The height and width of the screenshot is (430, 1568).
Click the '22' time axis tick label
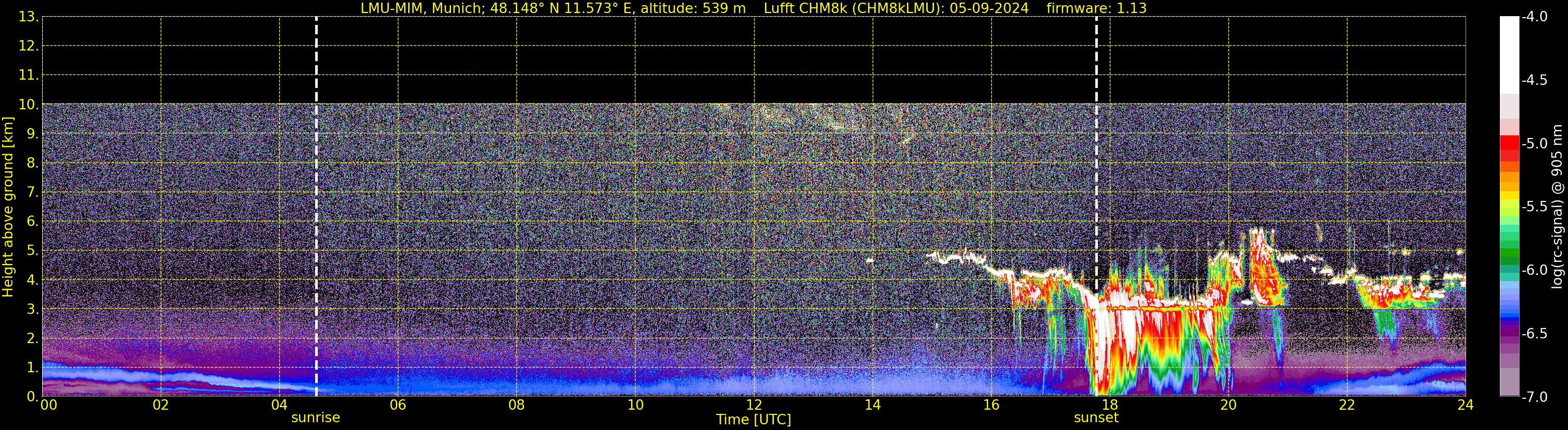(1347, 405)
